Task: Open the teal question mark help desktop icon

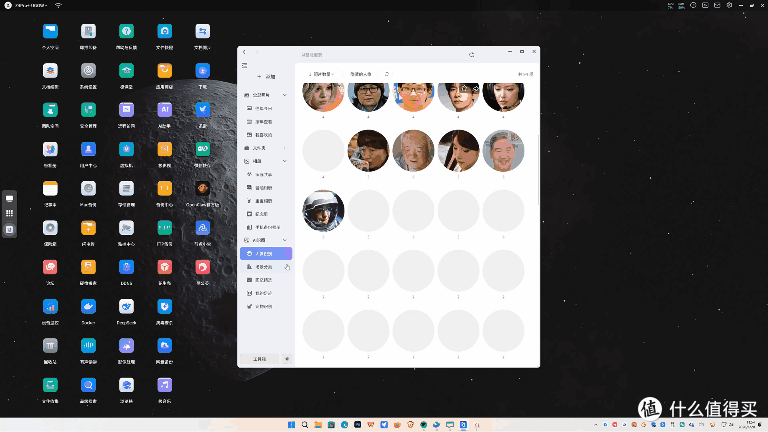Action: (126, 31)
